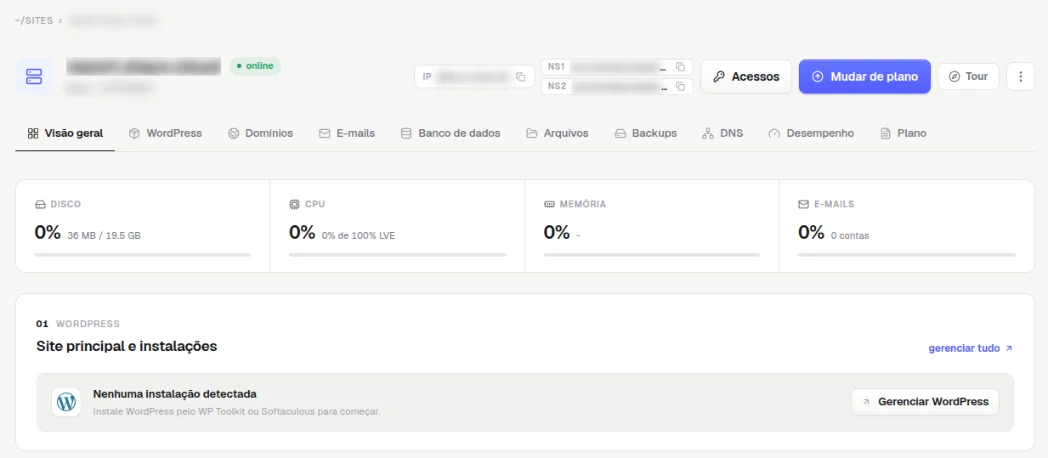Copy the NS2 nameserver value
The image size is (1048, 458).
(680, 86)
